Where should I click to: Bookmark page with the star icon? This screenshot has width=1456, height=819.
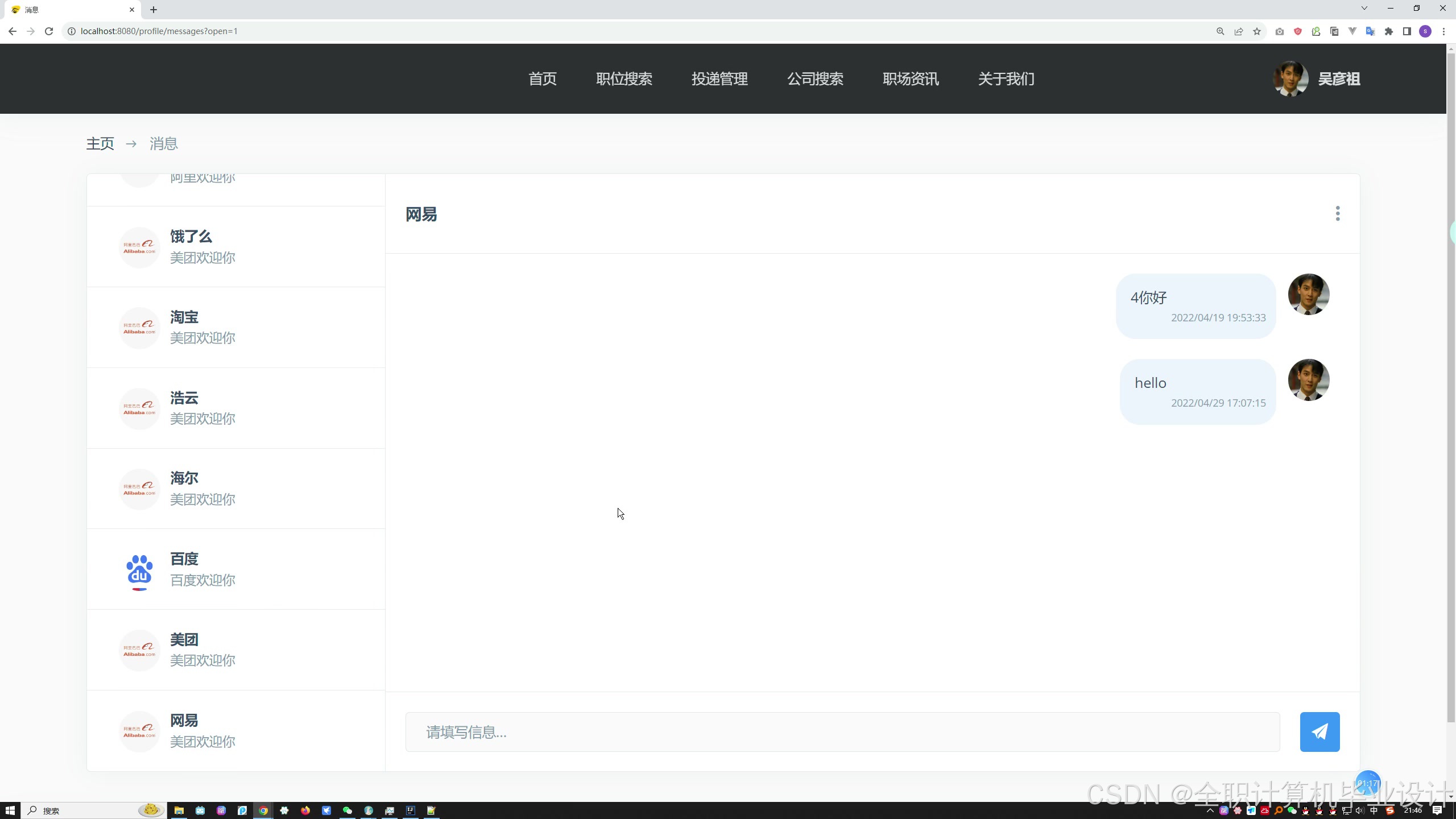(x=1257, y=31)
